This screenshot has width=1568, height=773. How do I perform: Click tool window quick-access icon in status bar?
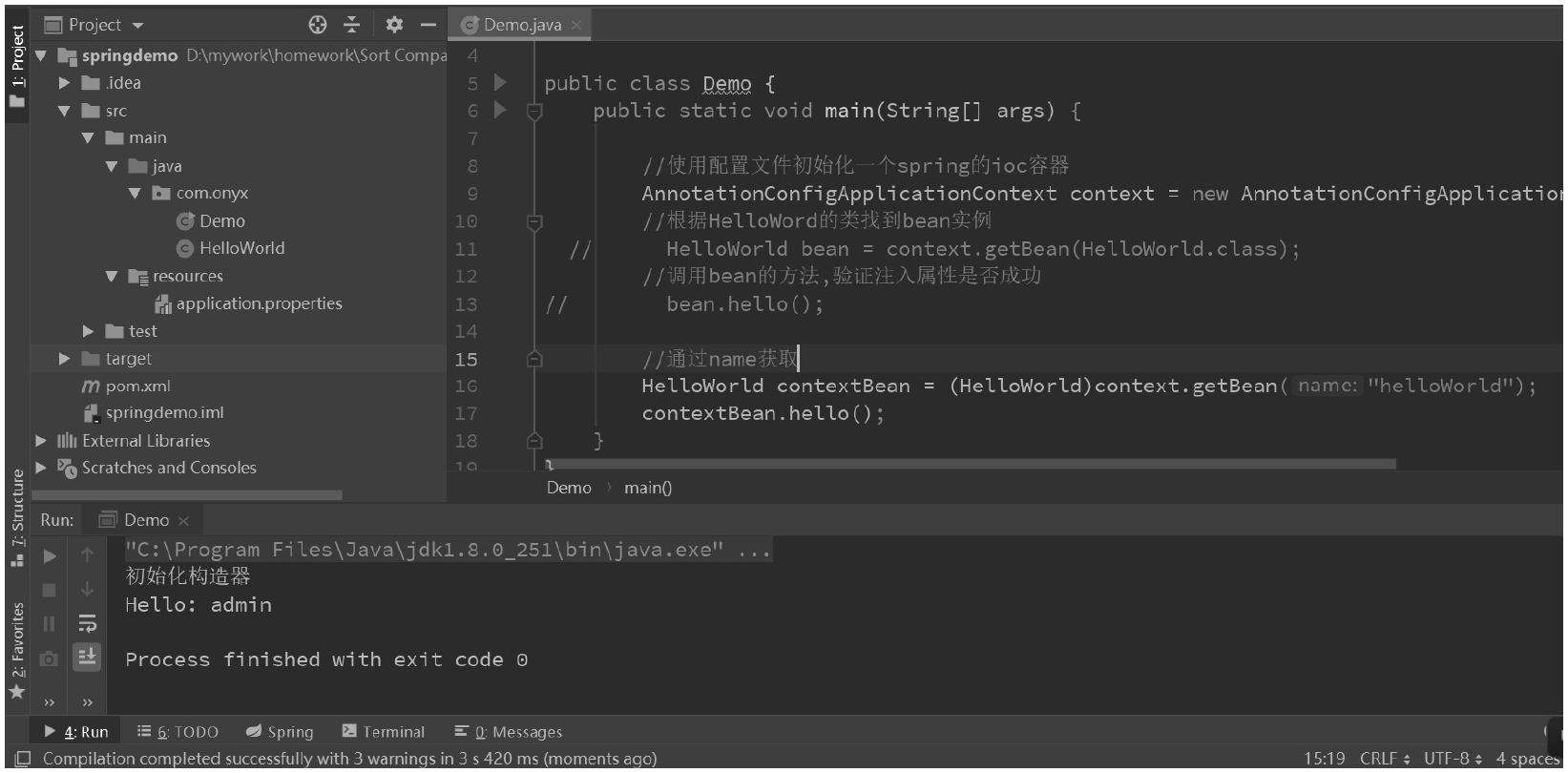[x=23, y=759]
